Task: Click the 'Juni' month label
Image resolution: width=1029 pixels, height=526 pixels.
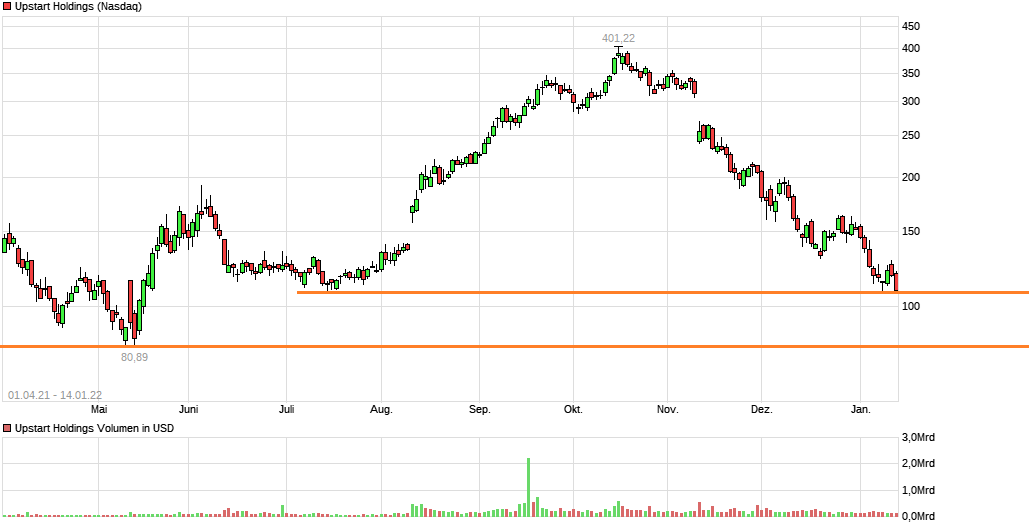Action: 188,410
